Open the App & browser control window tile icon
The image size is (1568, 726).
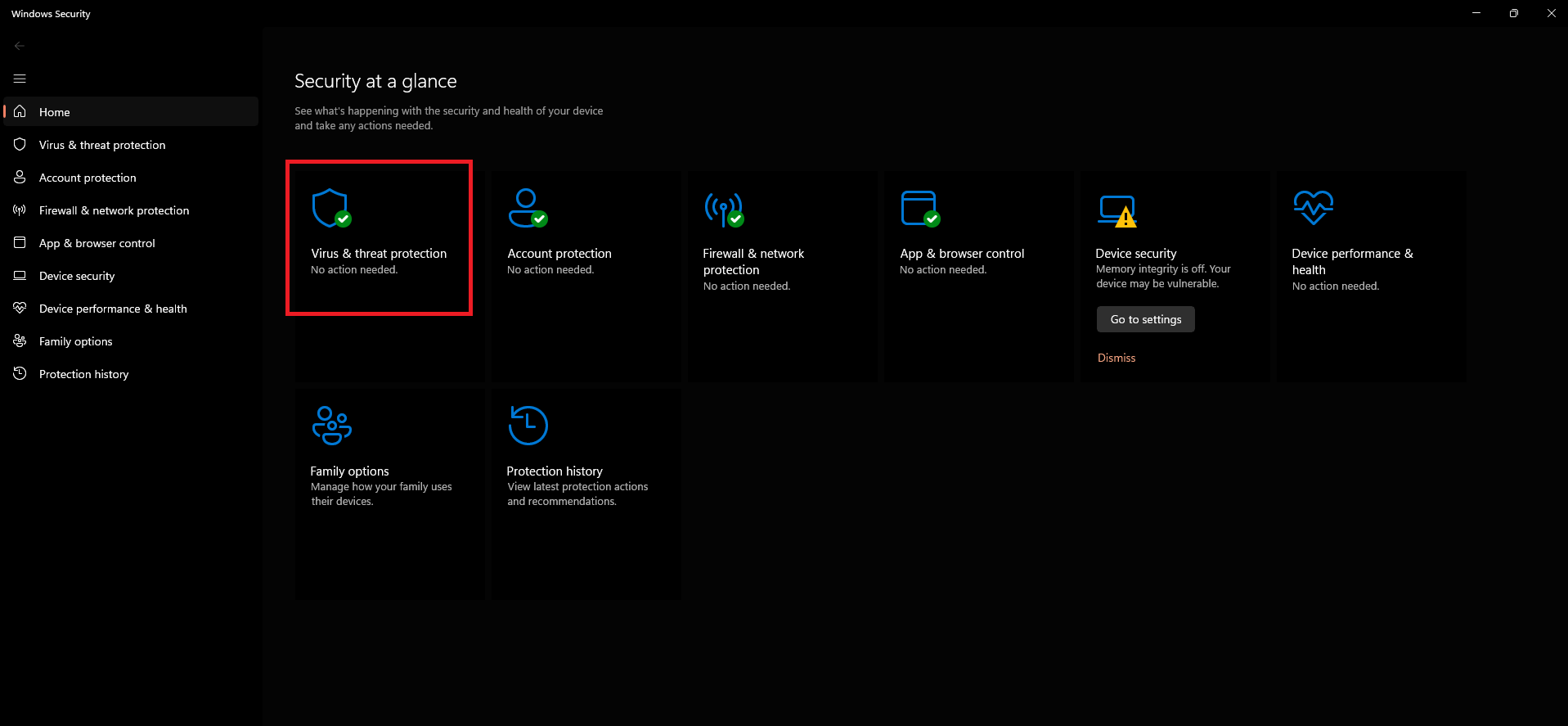pyautogui.click(x=920, y=208)
